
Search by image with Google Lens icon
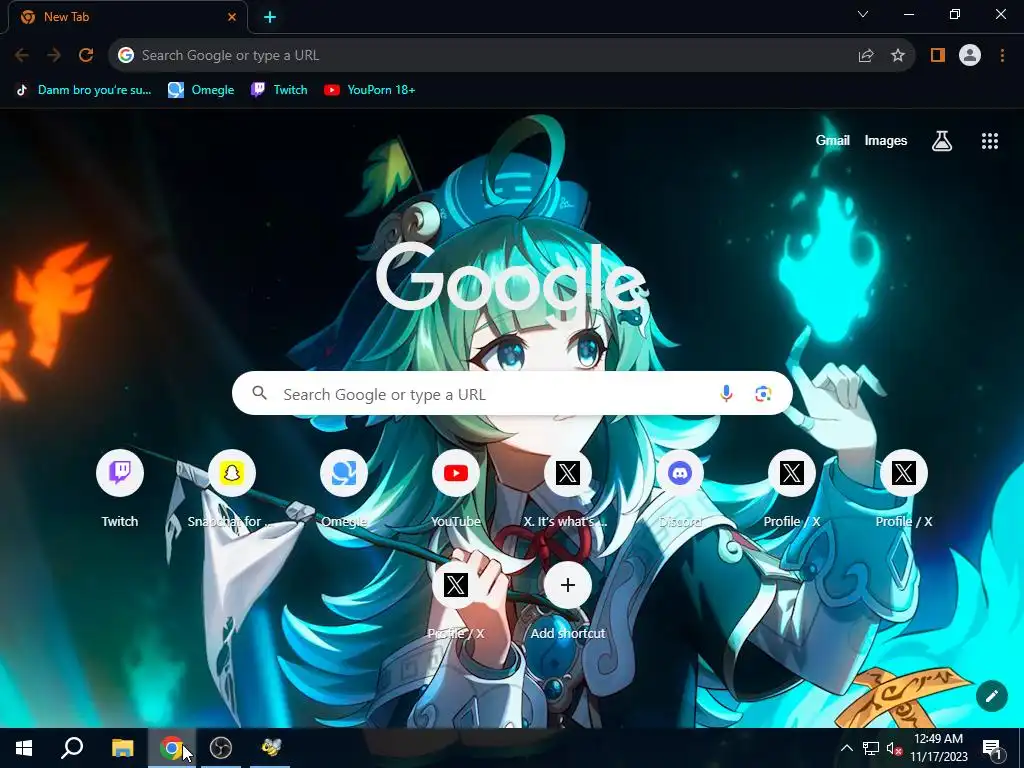point(763,394)
